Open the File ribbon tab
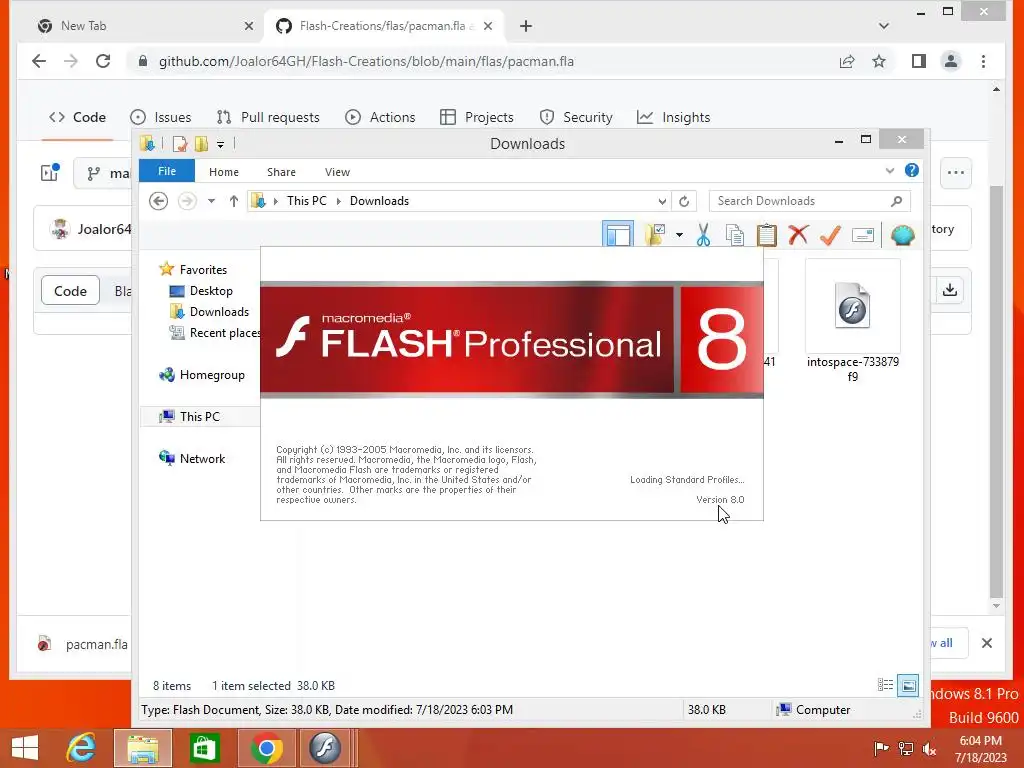 click(x=167, y=171)
